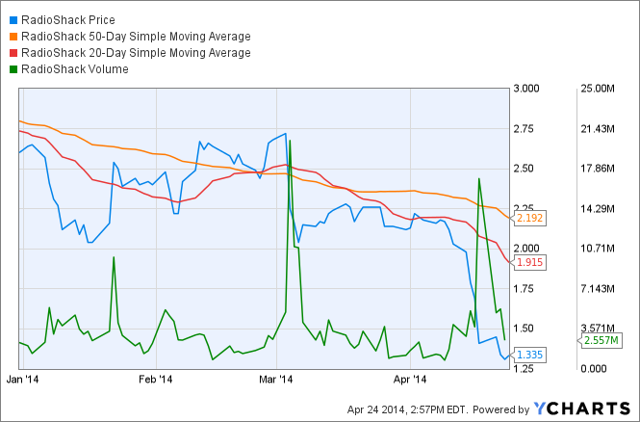
Task: Select the RadioShack Volume legend label
Action: pos(75,69)
